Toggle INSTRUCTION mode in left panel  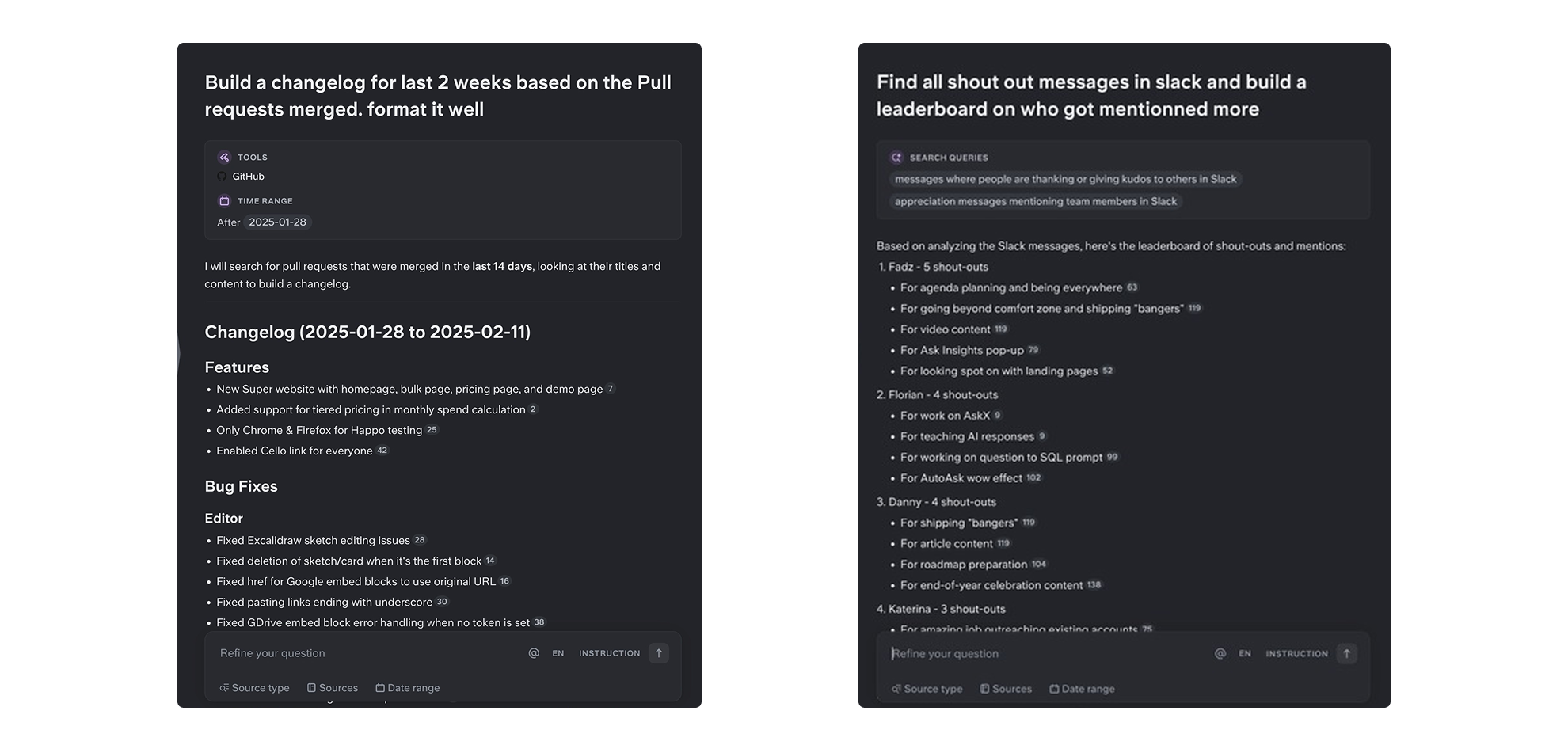point(610,653)
